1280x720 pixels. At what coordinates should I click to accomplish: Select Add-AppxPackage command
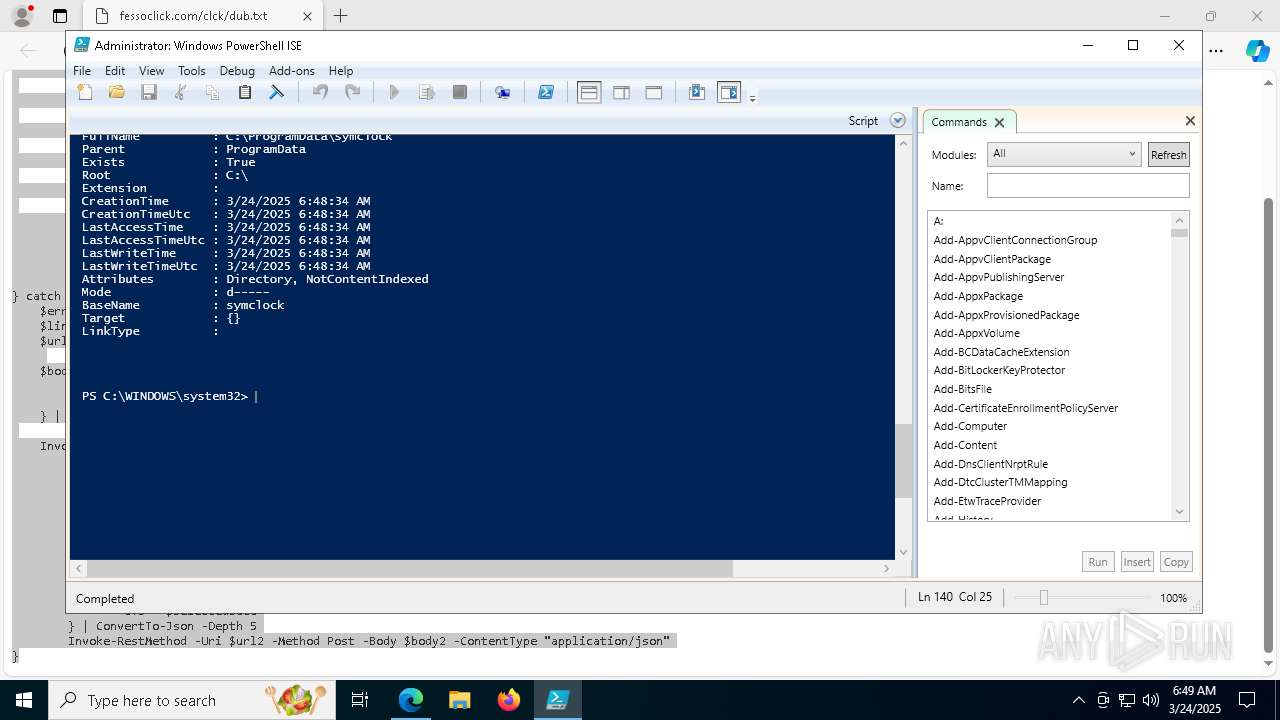click(x=978, y=296)
